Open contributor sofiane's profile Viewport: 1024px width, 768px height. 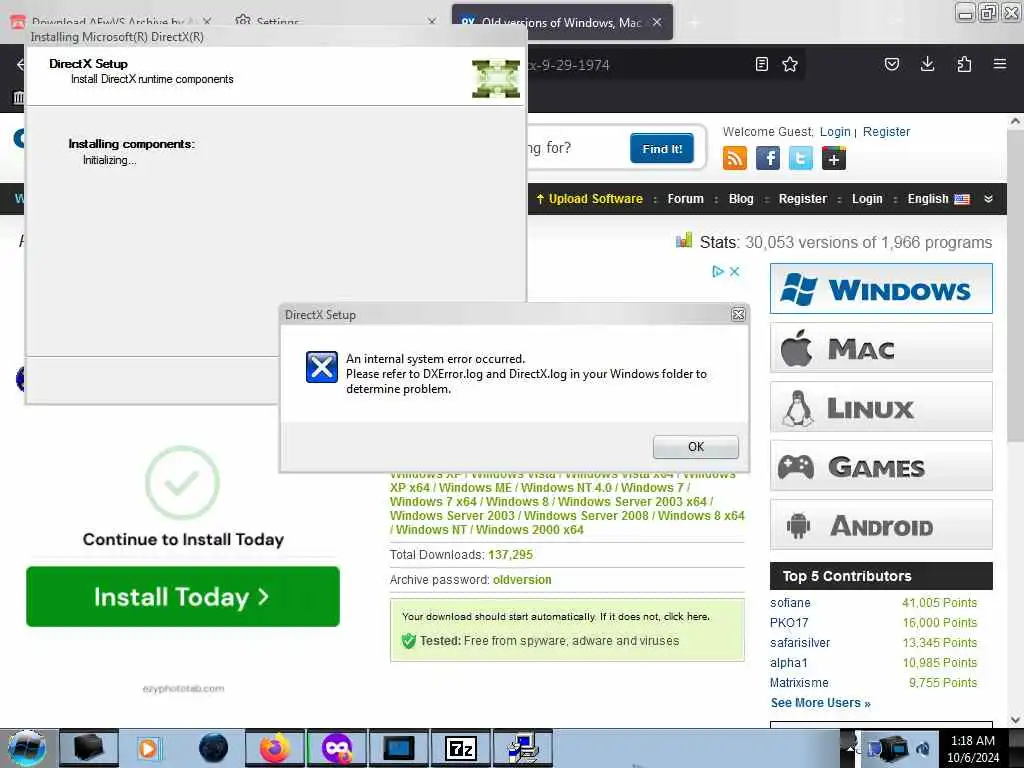[x=790, y=603]
